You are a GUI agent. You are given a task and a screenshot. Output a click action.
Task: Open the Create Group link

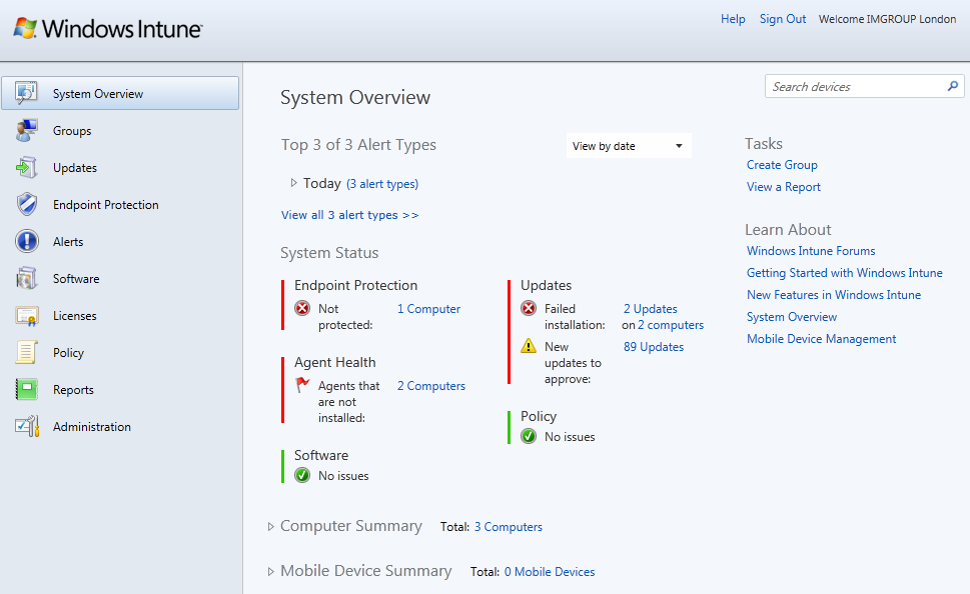782,164
